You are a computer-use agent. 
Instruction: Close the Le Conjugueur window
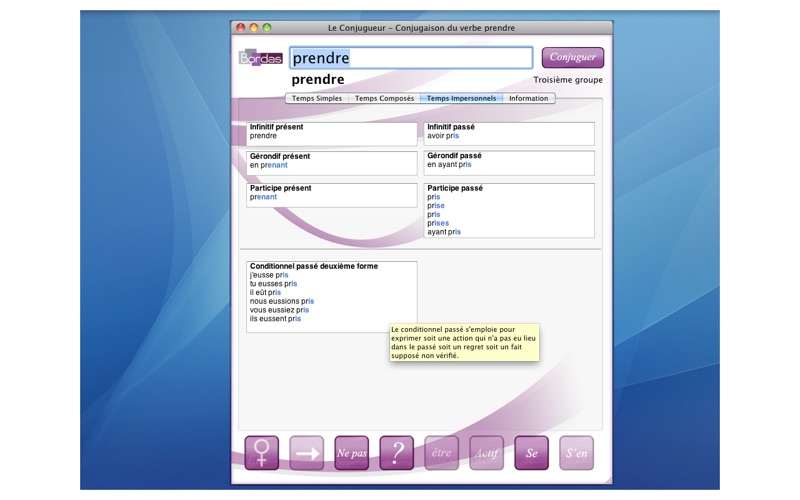tap(241, 28)
